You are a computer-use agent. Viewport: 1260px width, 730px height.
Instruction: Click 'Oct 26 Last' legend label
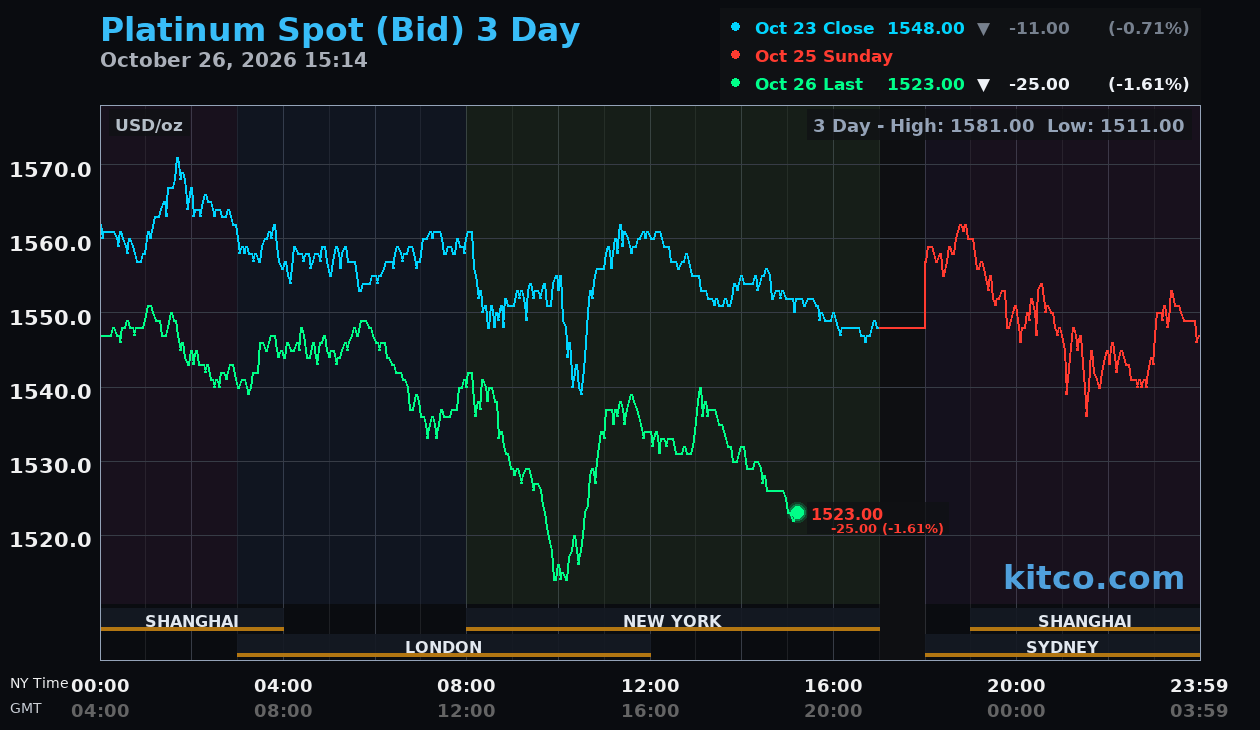[809, 84]
